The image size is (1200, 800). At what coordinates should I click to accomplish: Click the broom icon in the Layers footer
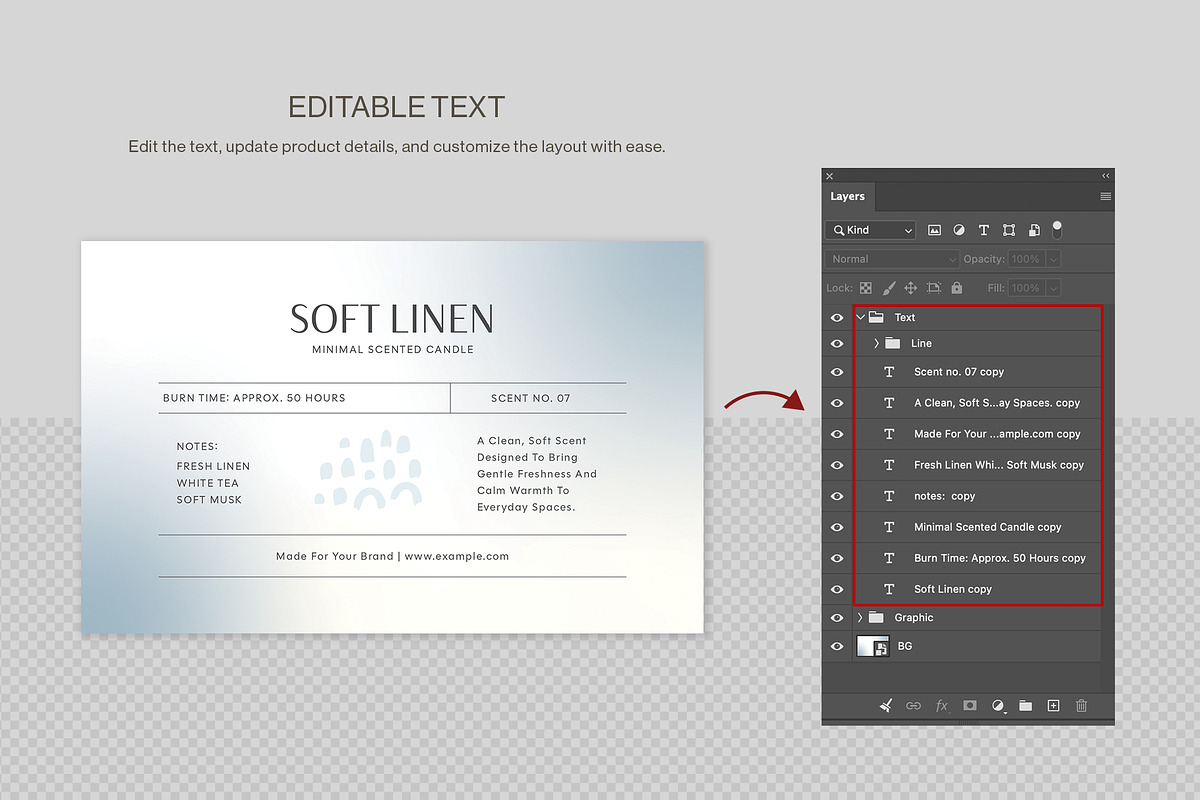886,705
